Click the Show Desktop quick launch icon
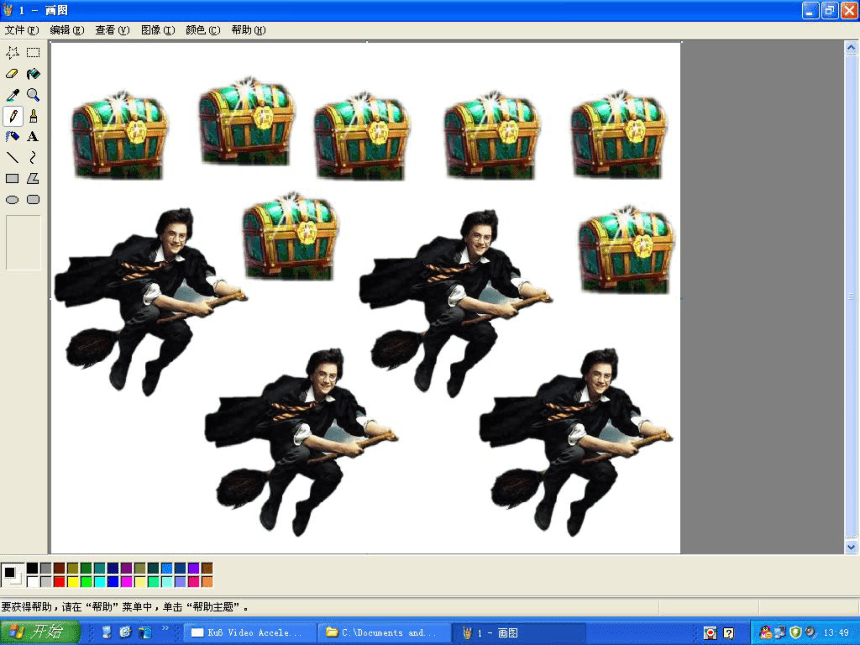 (x=107, y=632)
